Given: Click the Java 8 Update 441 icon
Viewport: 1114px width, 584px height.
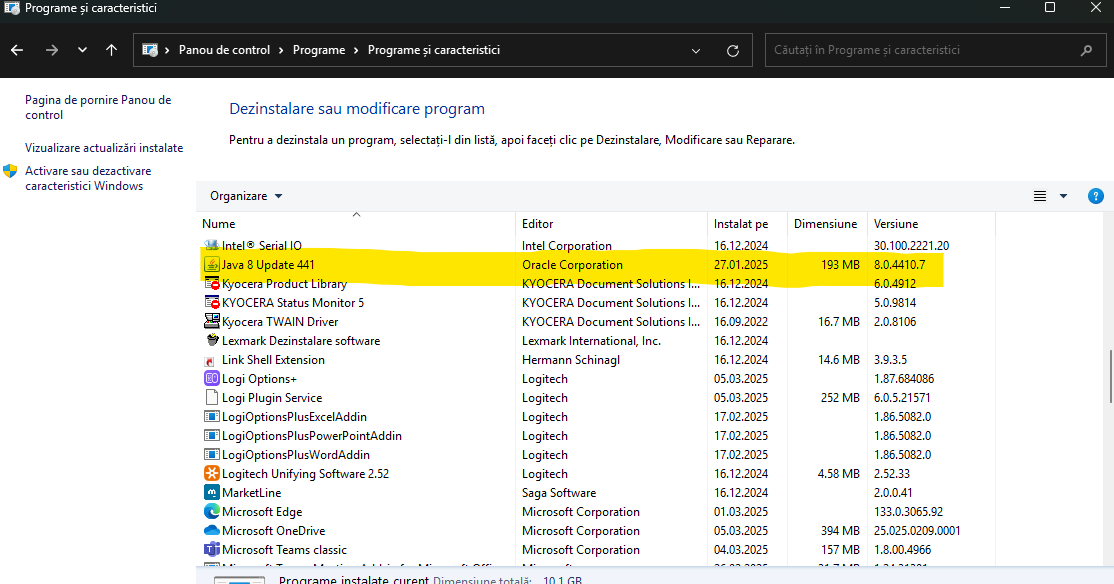Looking at the screenshot, I should 212,264.
